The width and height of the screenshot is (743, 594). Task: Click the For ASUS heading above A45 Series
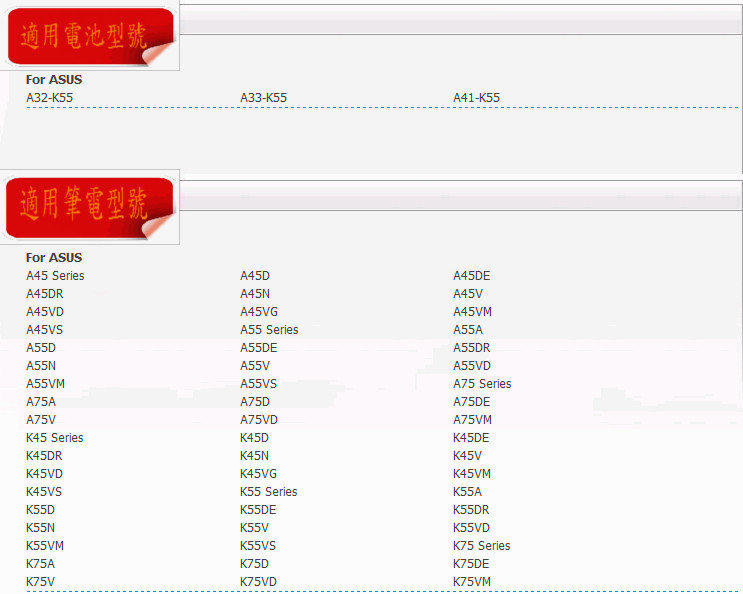pyautogui.click(x=54, y=258)
